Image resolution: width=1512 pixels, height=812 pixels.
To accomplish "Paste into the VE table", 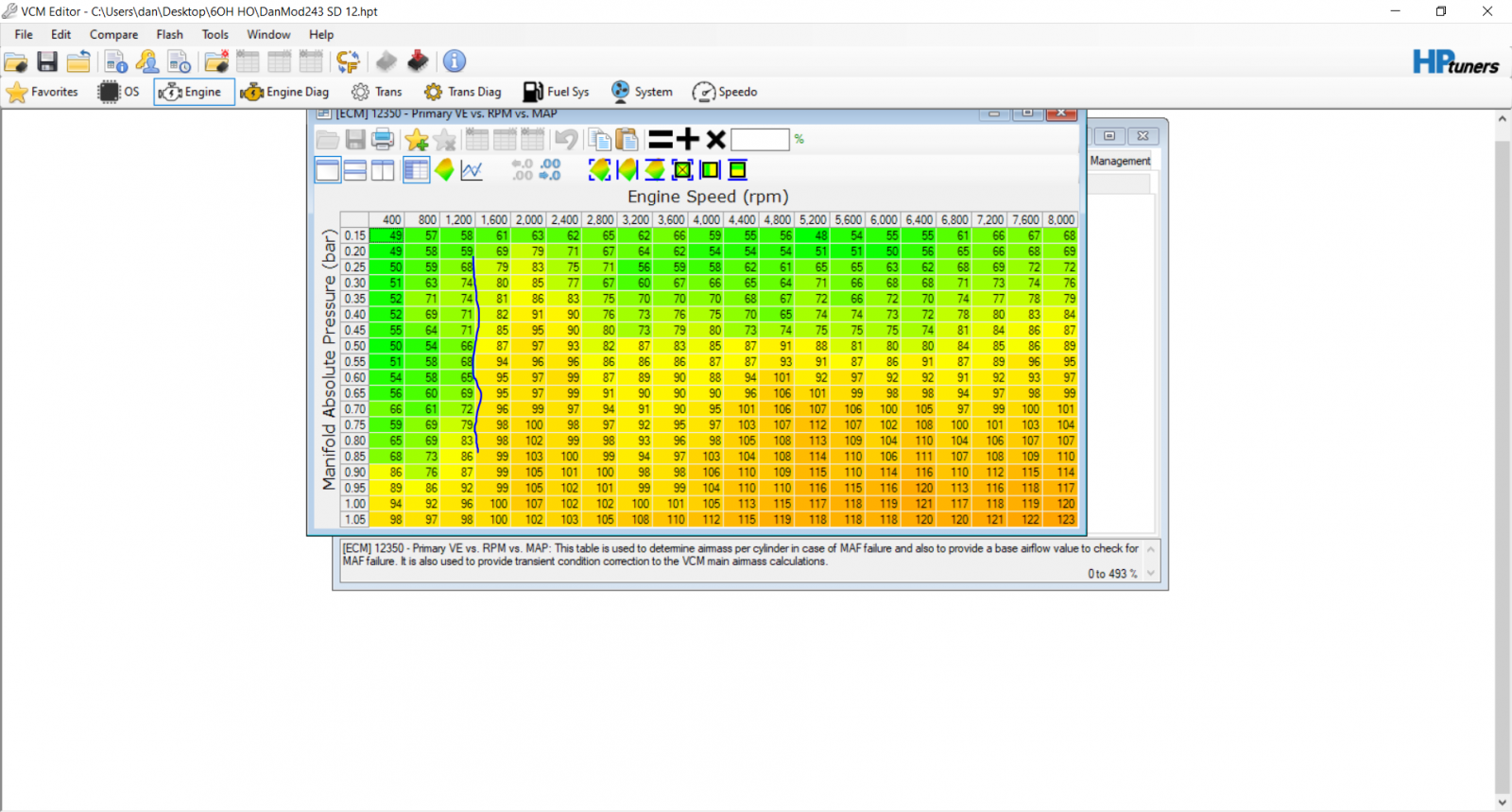I will coord(627,140).
